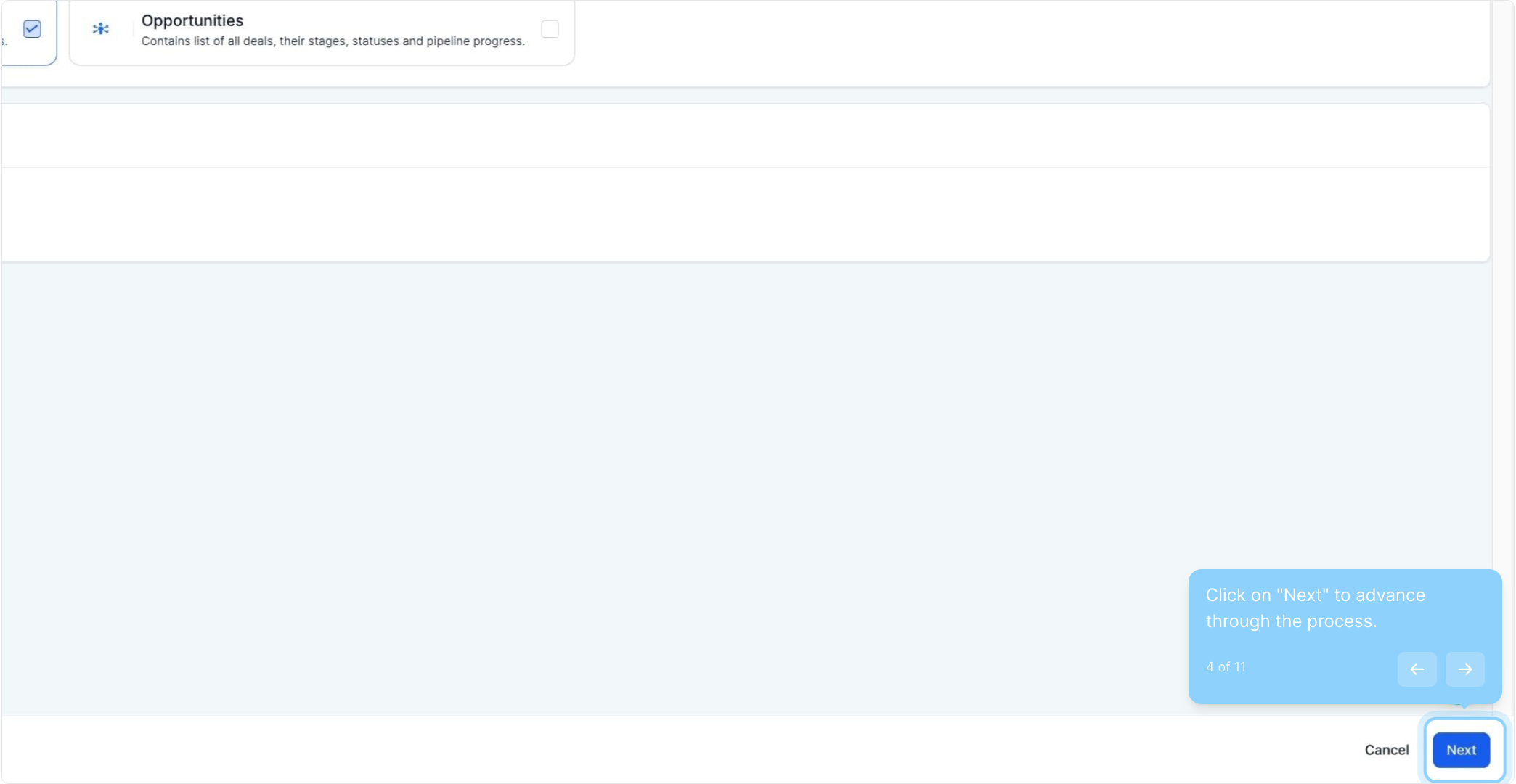Uncheck the checked box on left card

point(32,29)
